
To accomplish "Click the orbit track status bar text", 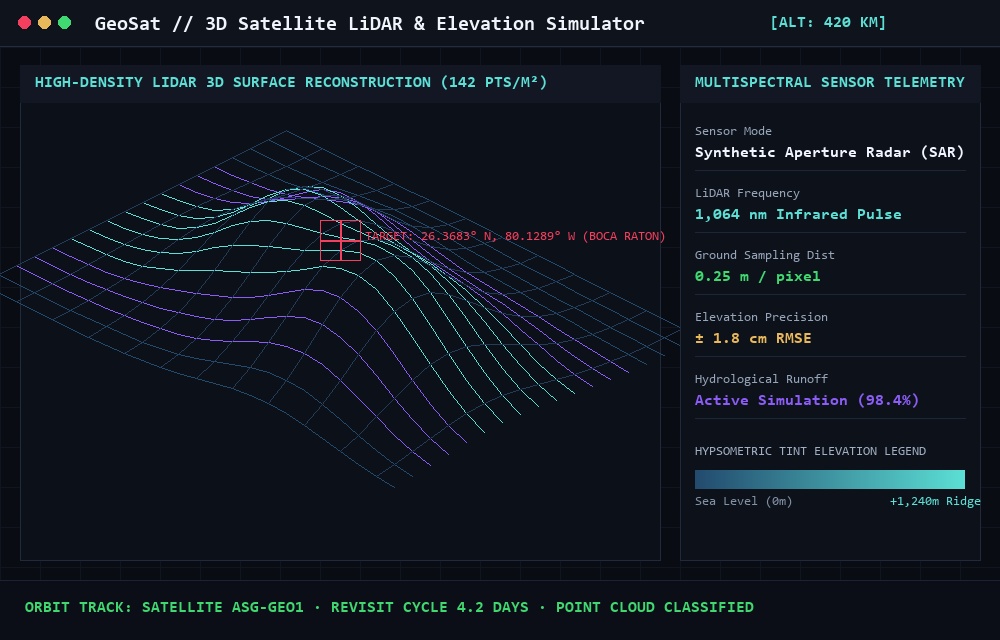I will coord(389,607).
